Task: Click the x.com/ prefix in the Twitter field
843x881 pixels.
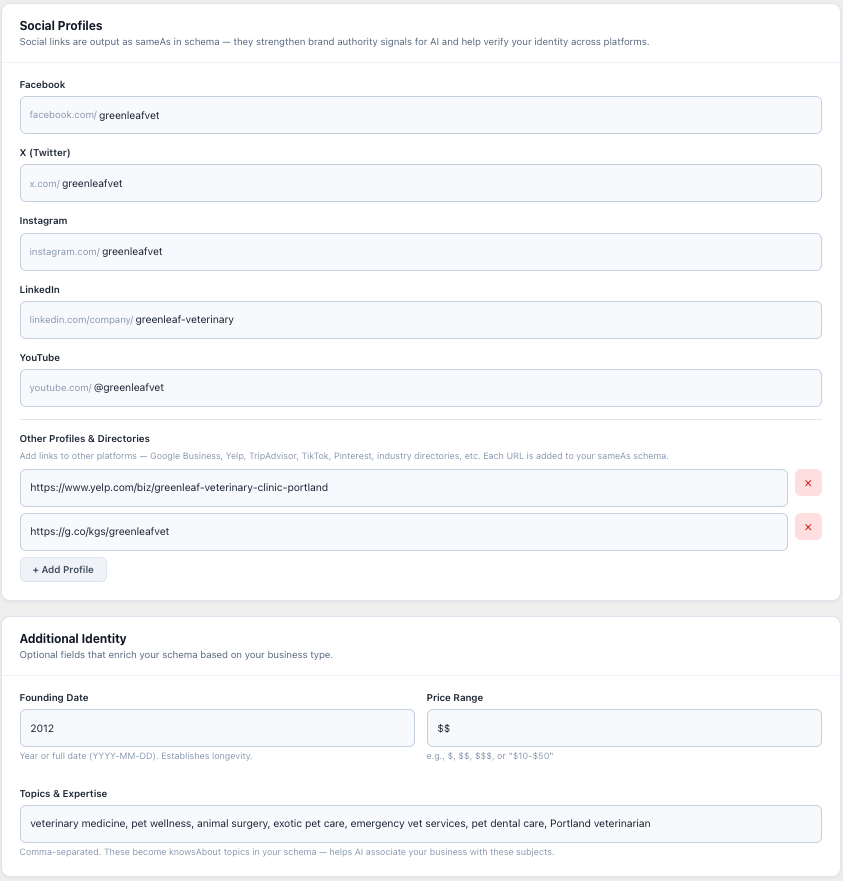Action: pyautogui.click(x=44, y=183)
